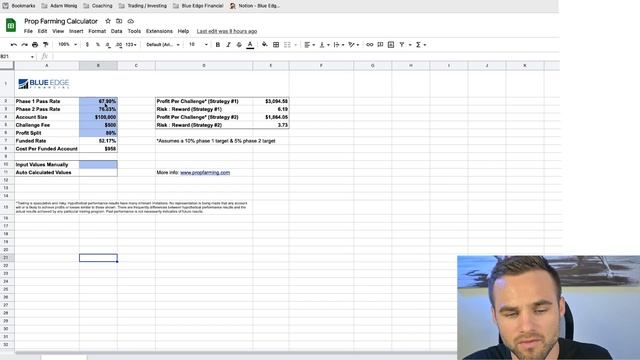Viewport: 640px width, 360px height.
Task: Open the Functions sigma icon
Action: coord(418,44)
